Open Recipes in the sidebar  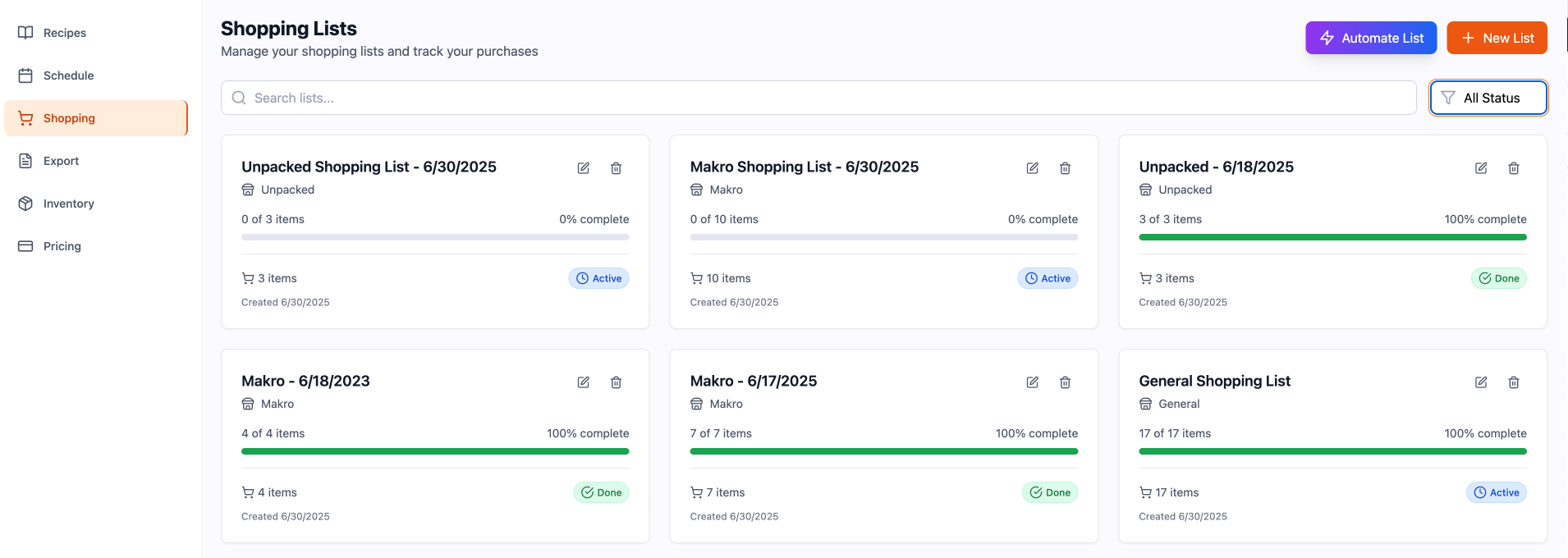tap(64, 33)
